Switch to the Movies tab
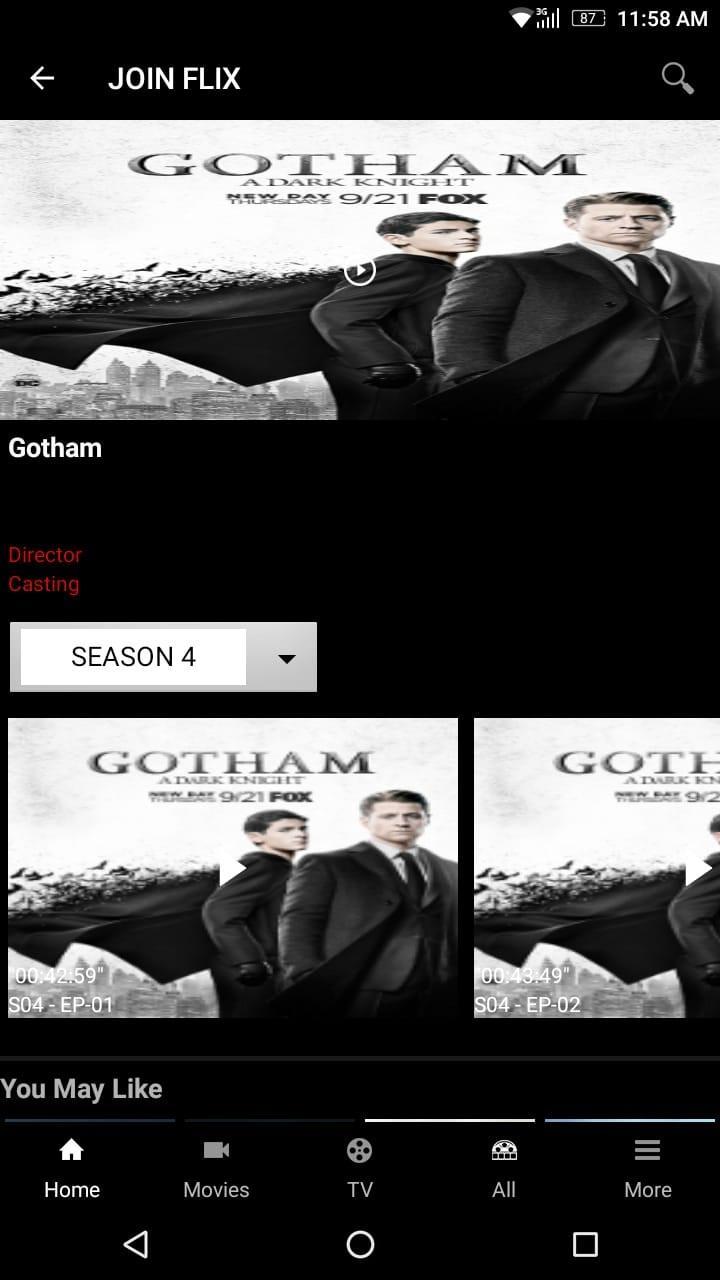 [x=216, y=1169]
